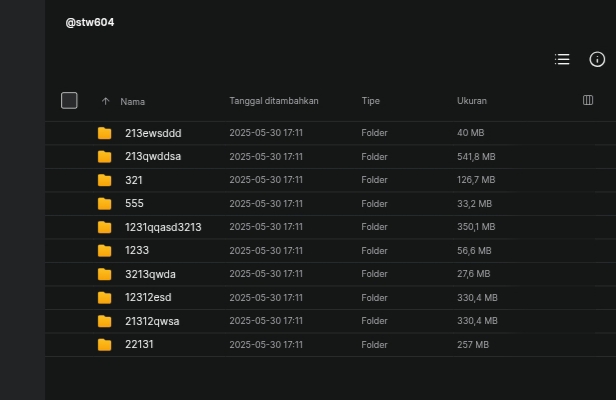
Task: Sort by the Ukuran column header
Action: pos(472,101)
